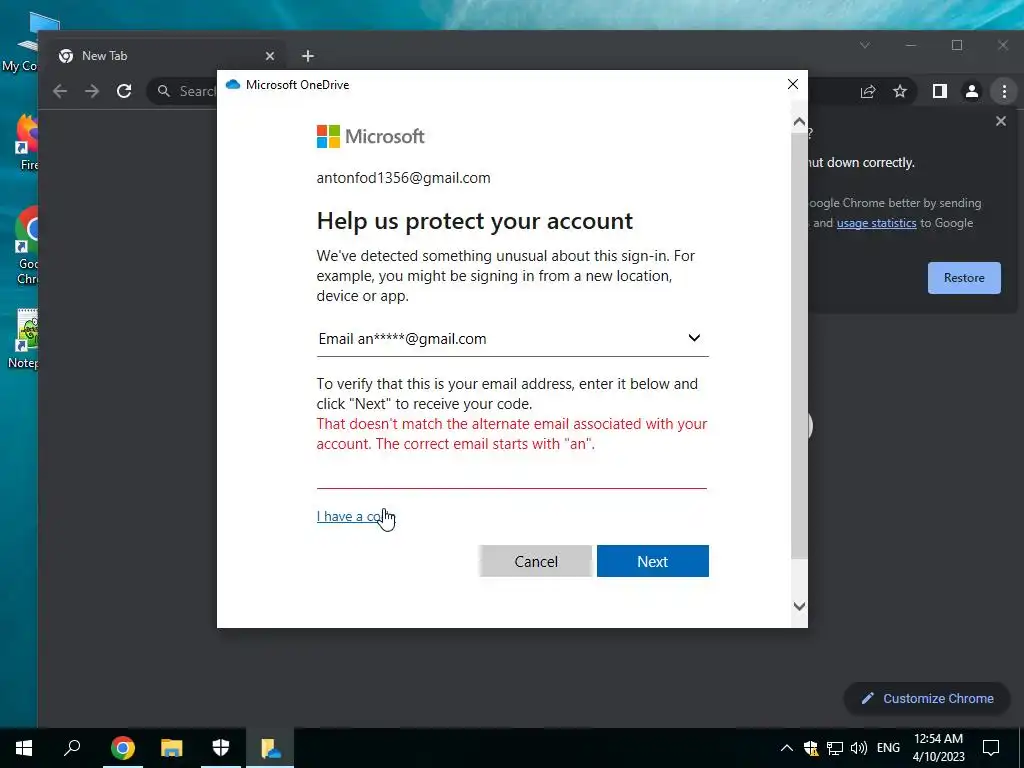1024x768 pixels.
Task: Reload the page in Chrome
Action: [x=124, y=91]
